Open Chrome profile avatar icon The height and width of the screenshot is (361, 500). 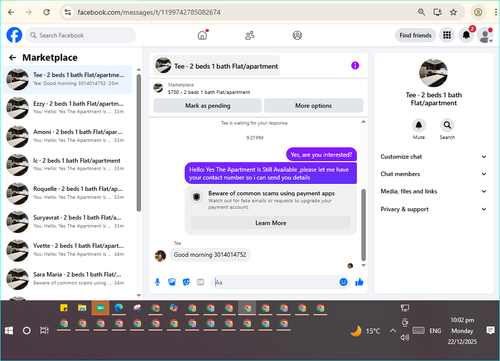(x=478, y=12)
